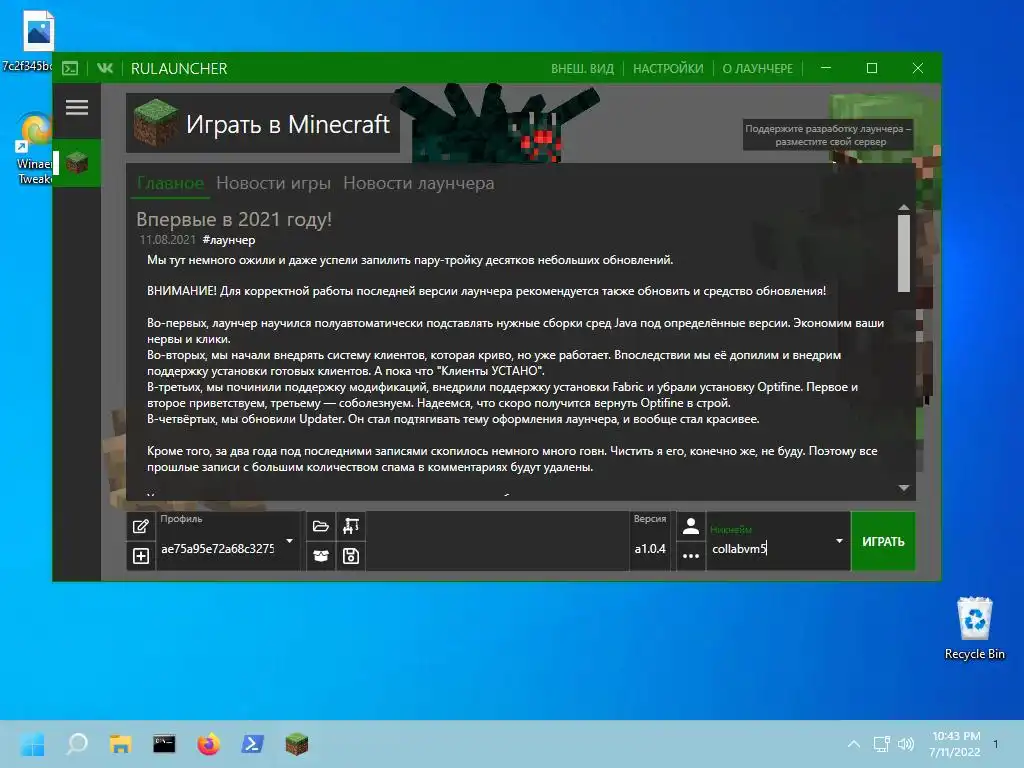Click the Впервые в 2021 году! headline
This screenshot has height=768, width=1024.
point(234,219)
